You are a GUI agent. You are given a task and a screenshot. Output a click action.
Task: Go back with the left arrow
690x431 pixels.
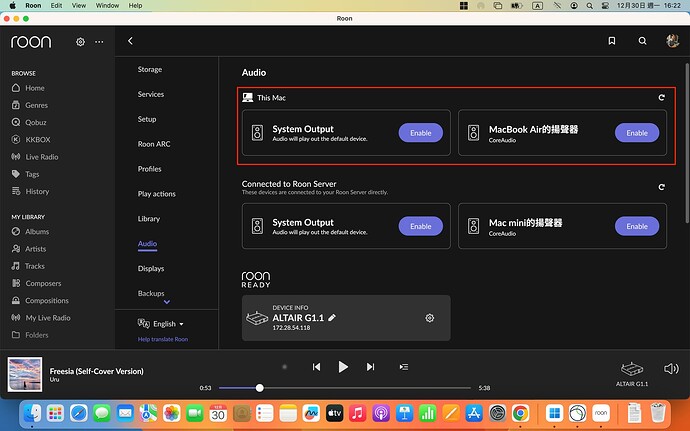(x=130, y=41)
